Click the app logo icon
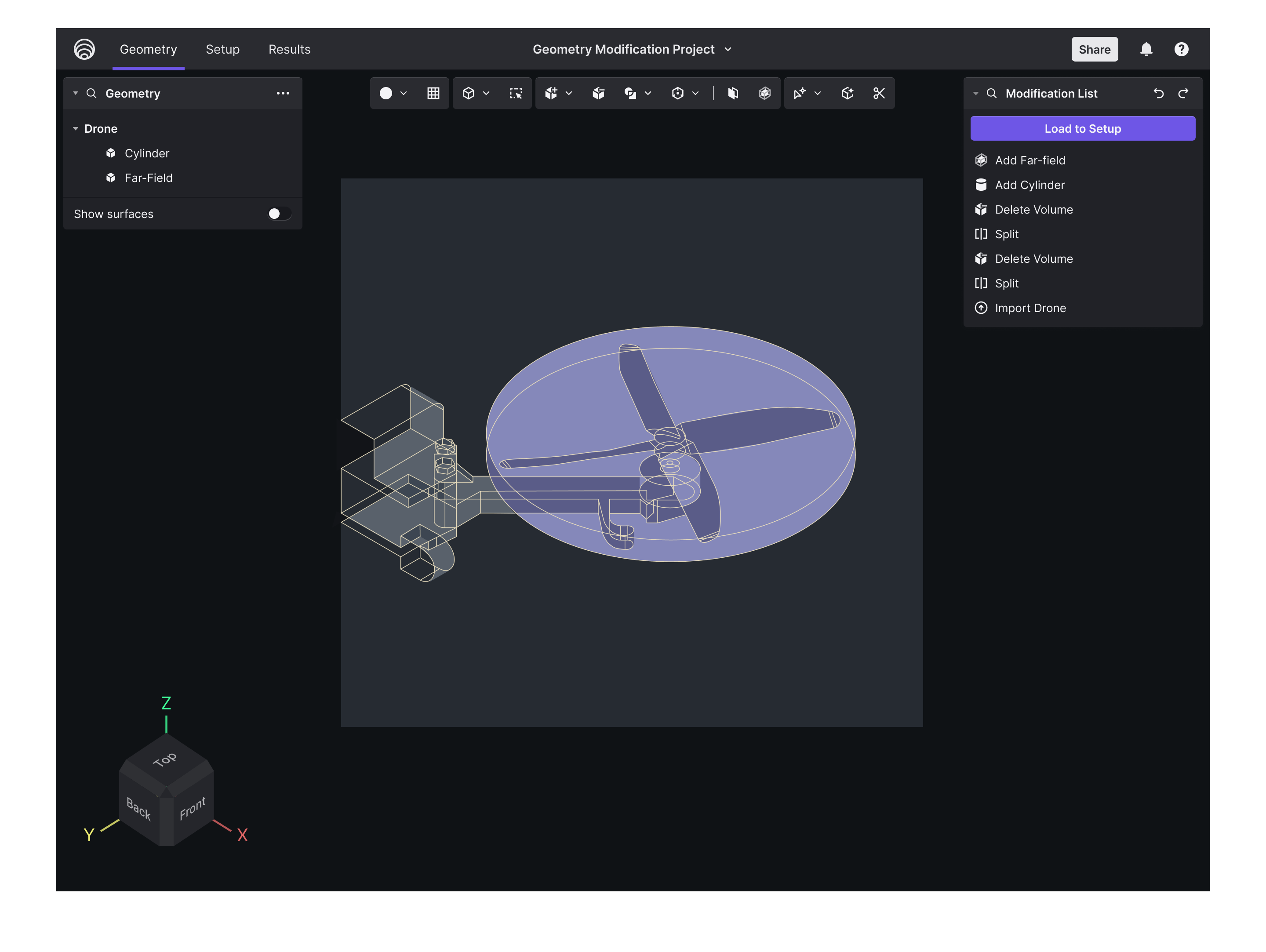This screenshot has height=952, width=1266. click(84, 49)
